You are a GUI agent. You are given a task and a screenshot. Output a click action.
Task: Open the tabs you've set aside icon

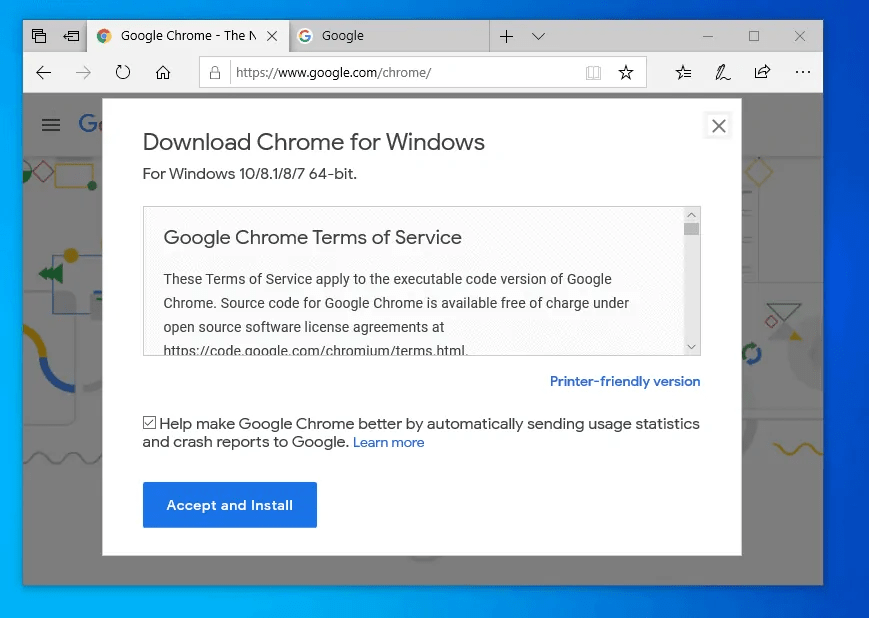click(39, 36)
